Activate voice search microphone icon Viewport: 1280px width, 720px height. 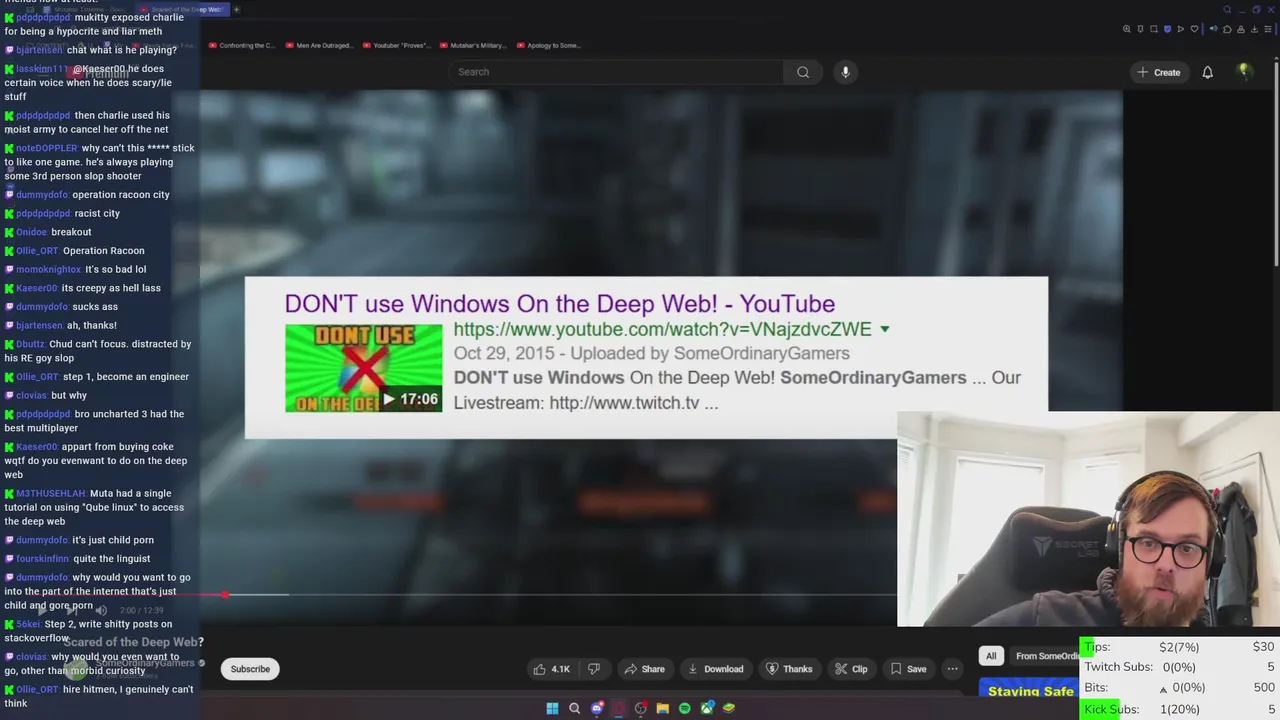point(845,72)
